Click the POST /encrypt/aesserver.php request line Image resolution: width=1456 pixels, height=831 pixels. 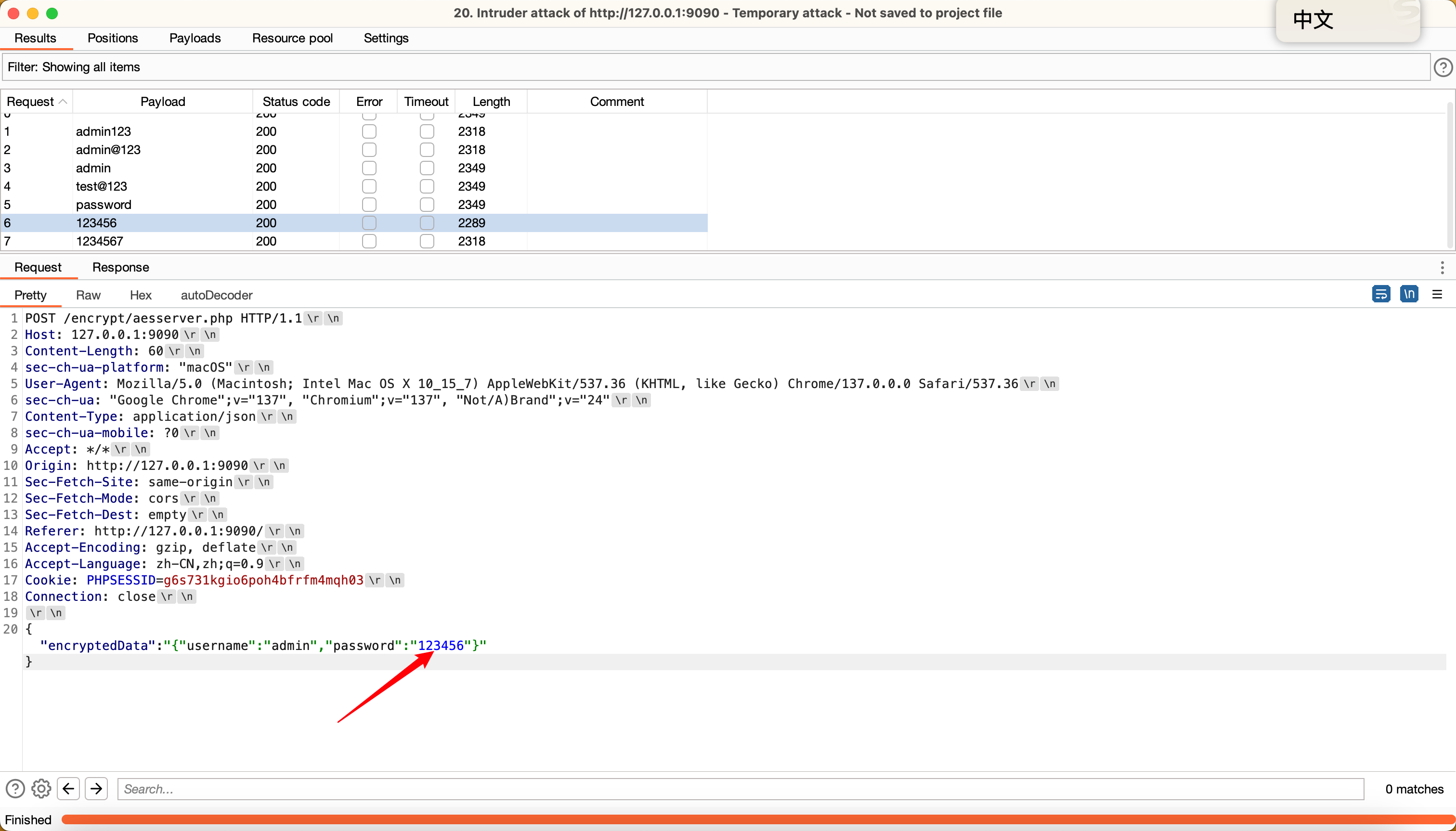[163, 318]
